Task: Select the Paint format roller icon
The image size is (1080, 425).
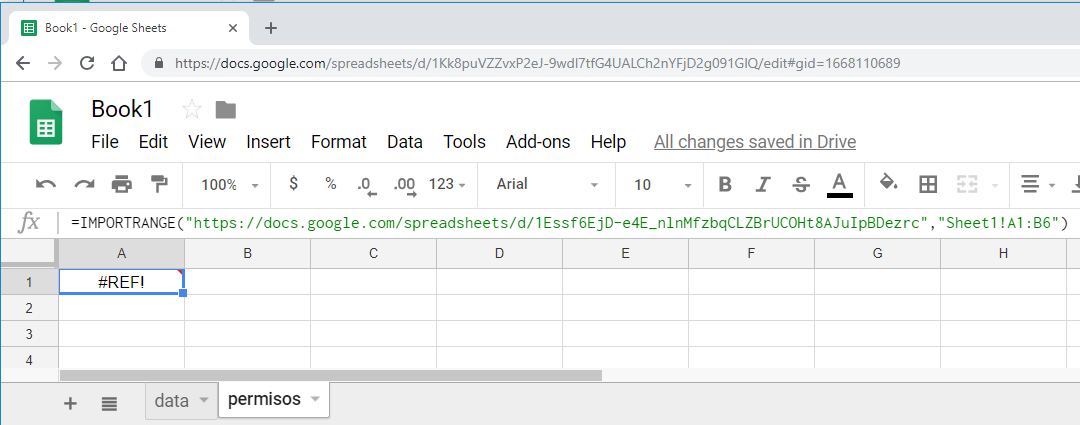Action: [x=159, y=184]
